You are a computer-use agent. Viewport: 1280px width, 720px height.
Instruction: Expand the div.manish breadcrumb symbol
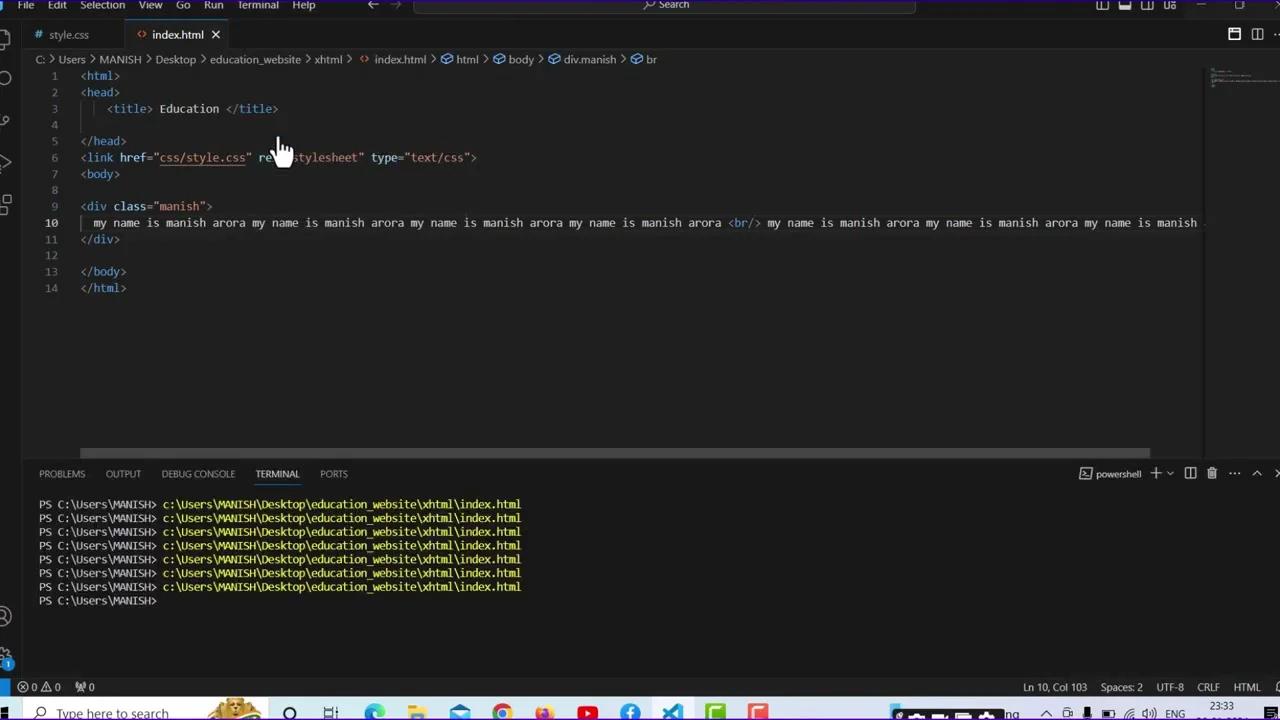(x=581, y=60)
